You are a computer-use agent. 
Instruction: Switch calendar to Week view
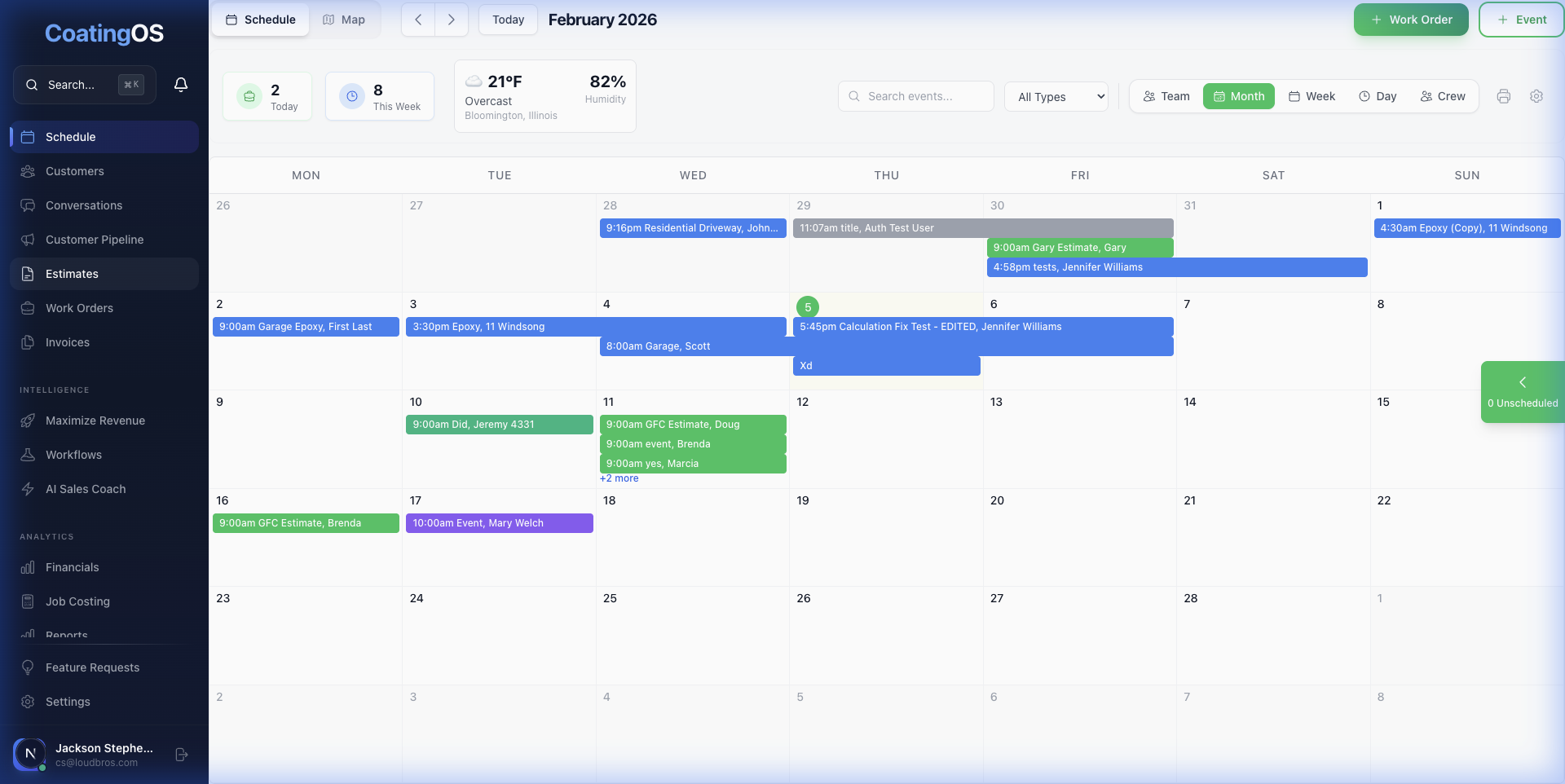click(x=1312, y=96)
